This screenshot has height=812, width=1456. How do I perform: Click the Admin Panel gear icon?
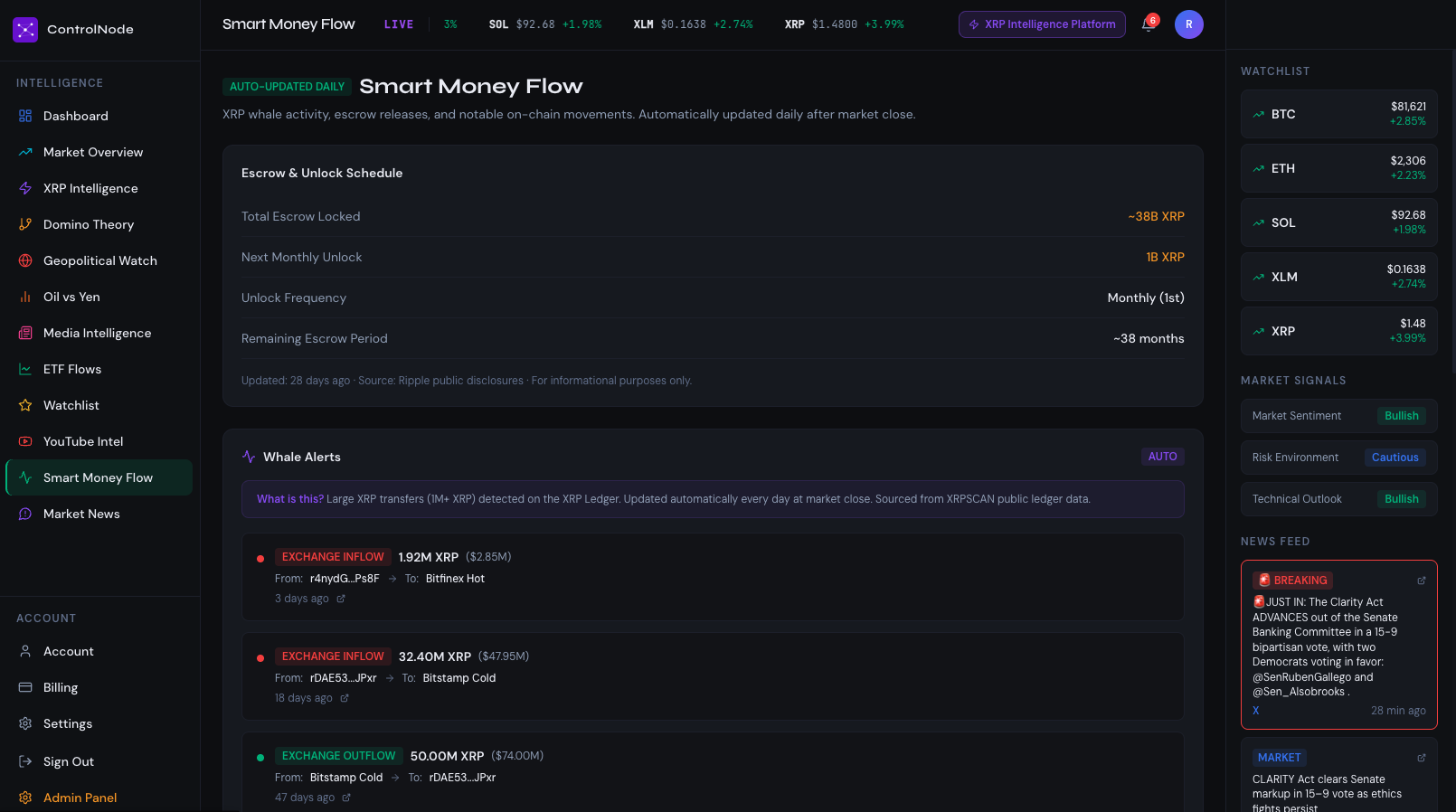(25, 798)
